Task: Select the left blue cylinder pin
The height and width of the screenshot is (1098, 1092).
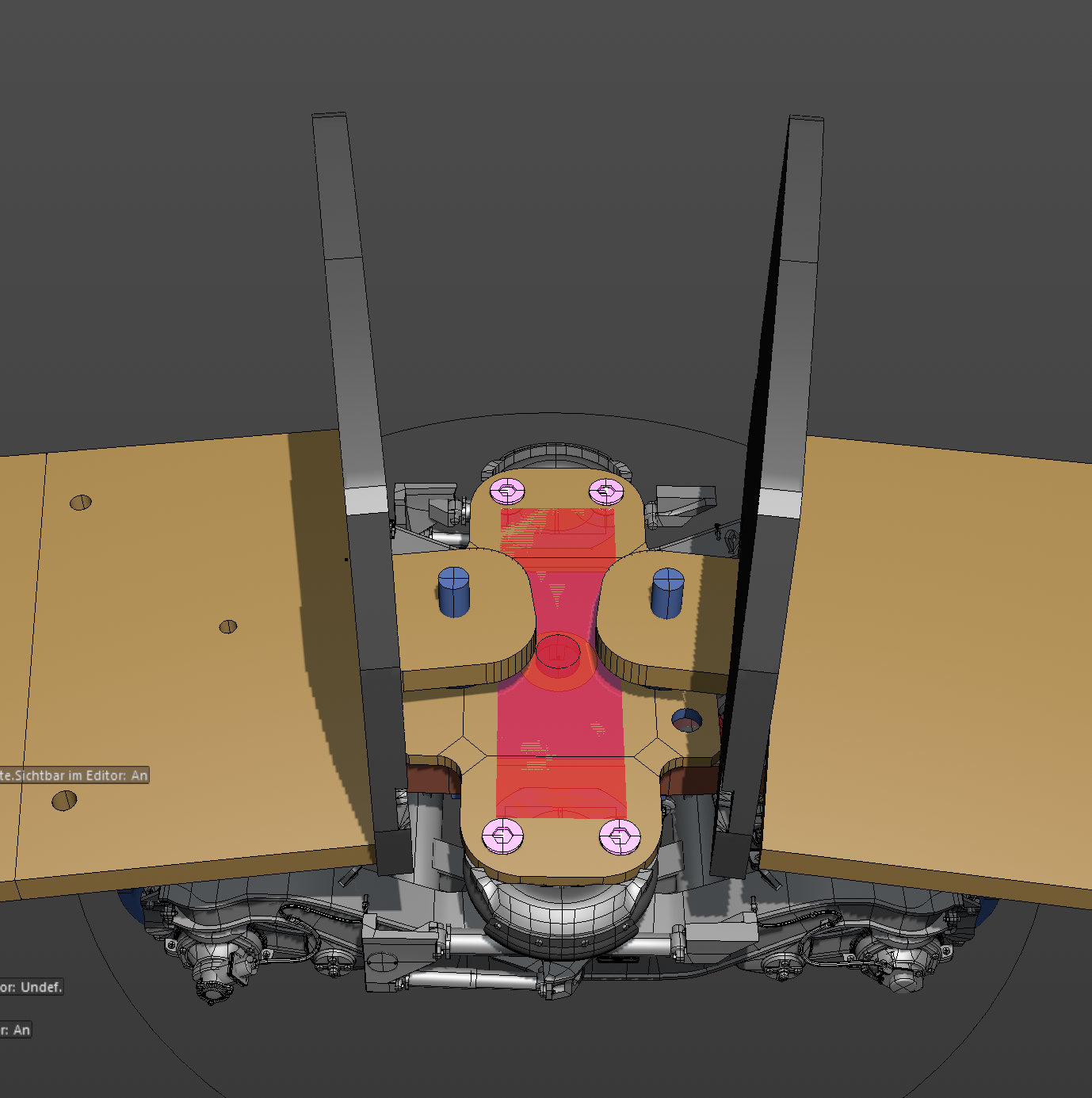Action: 453,591
